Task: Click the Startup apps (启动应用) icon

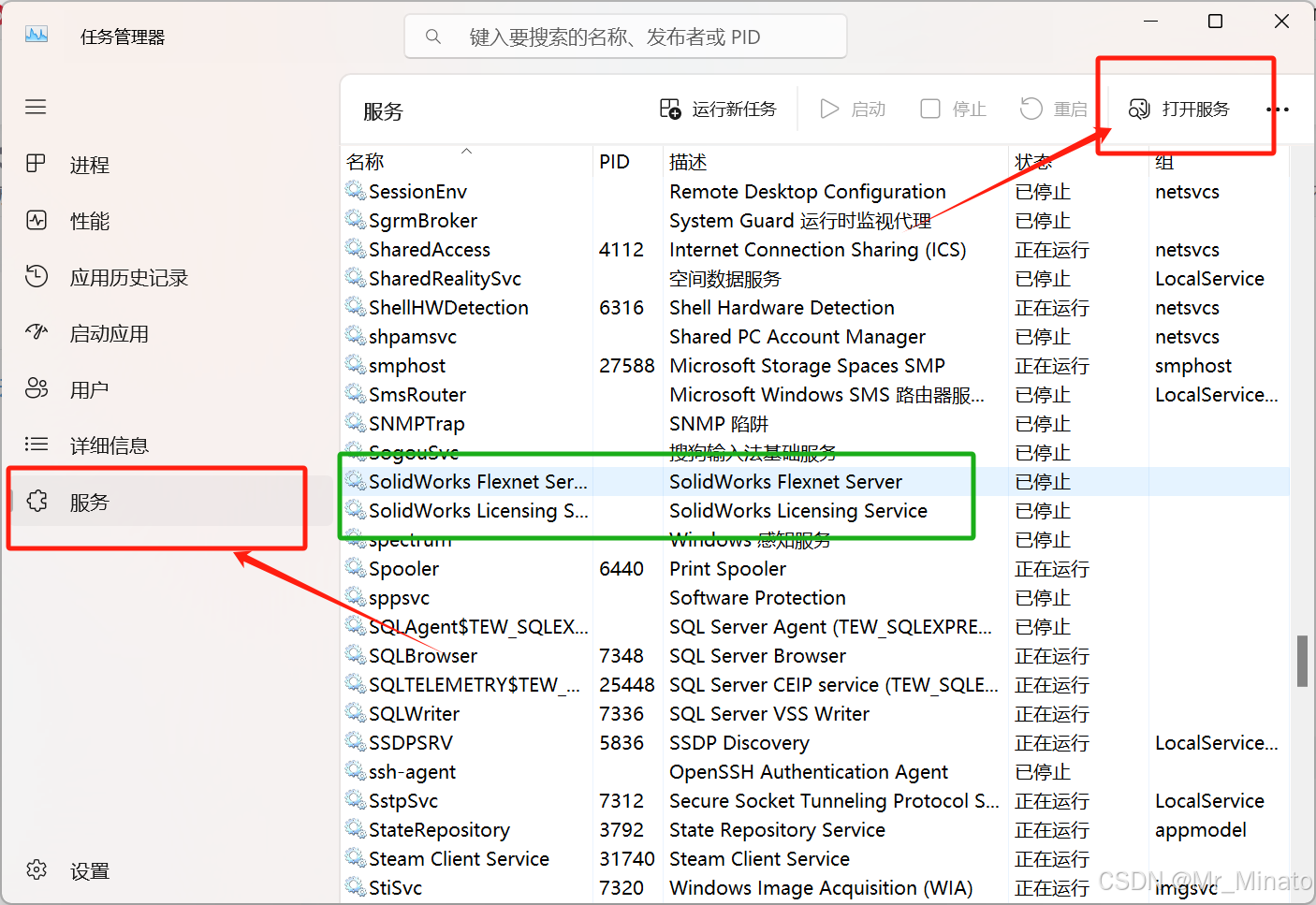Action: pyautogui.click(x=36, y=332)
